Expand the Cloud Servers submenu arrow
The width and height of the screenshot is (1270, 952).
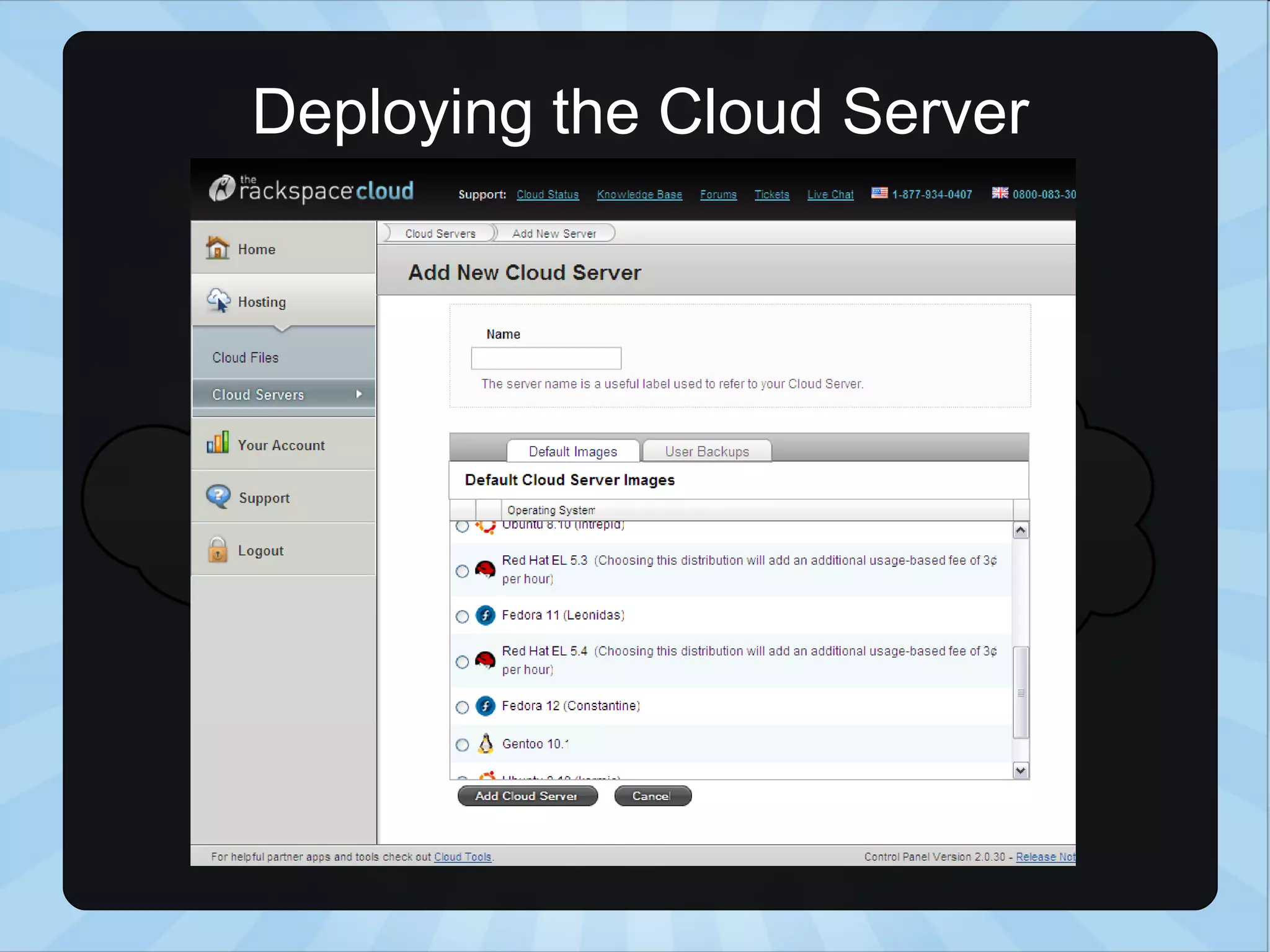358,394
